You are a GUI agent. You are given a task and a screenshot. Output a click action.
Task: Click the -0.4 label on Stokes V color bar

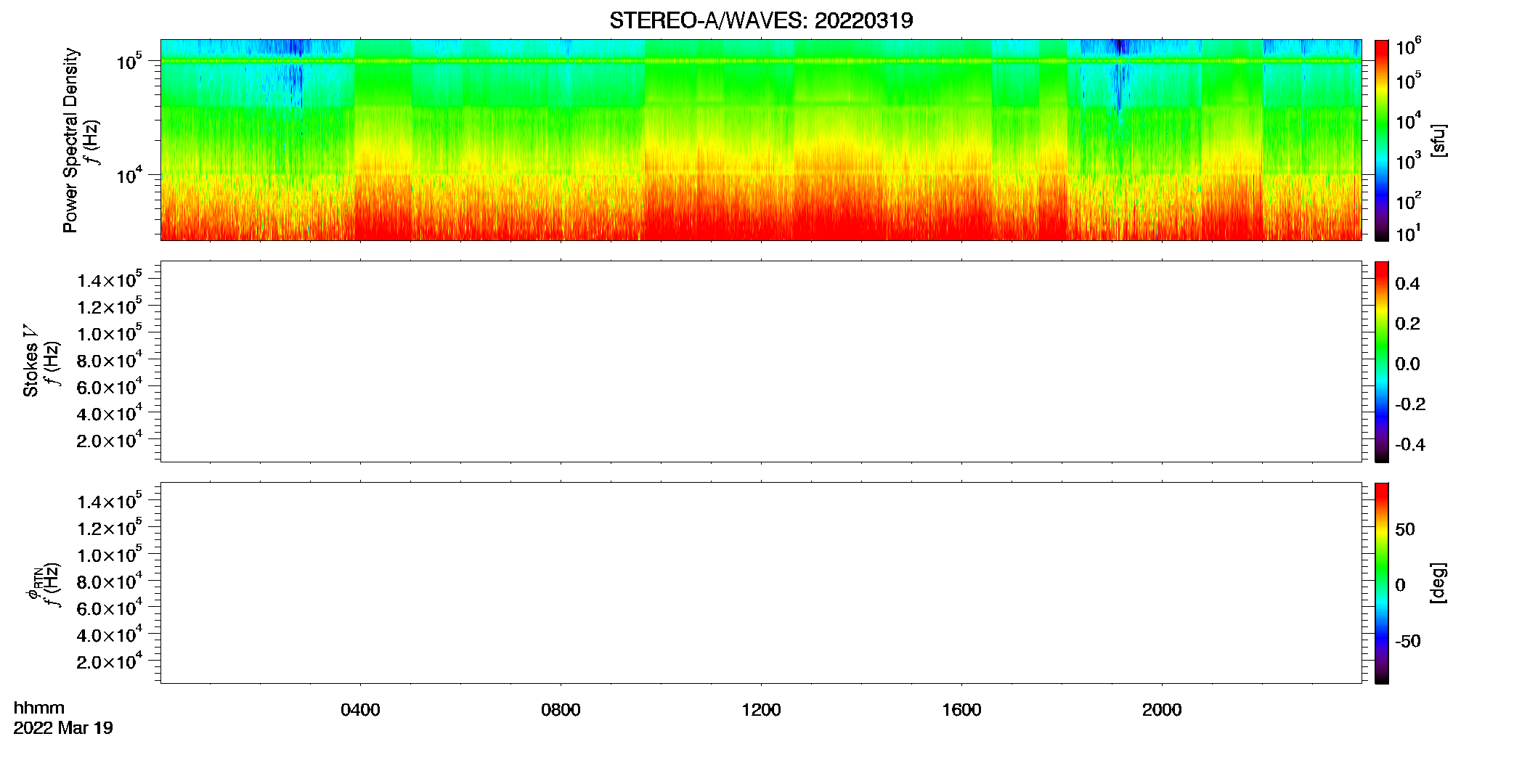tap(1410, 444)
